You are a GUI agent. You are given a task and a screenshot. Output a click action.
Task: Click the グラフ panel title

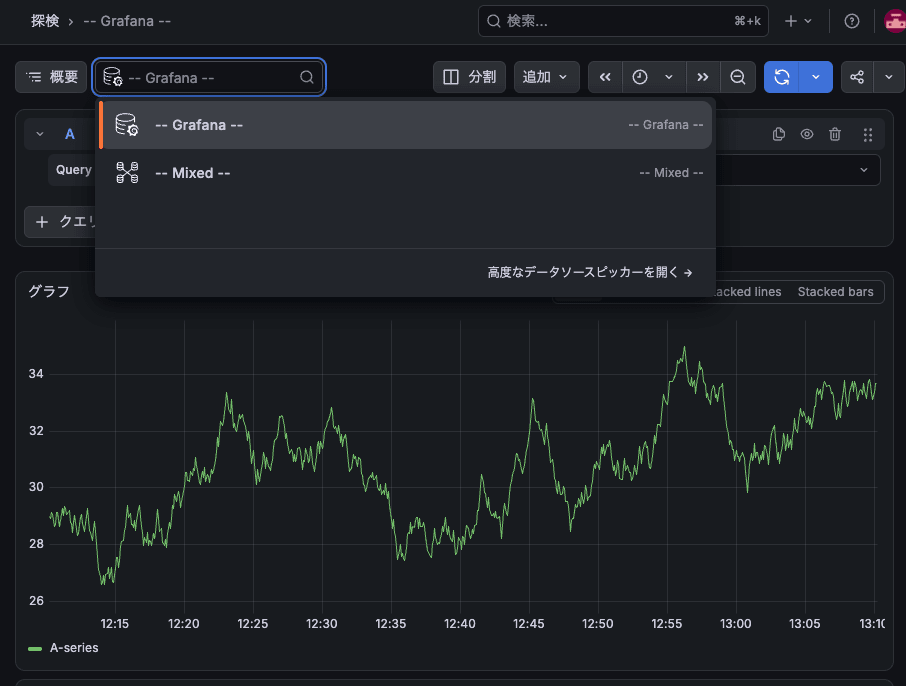click(49, 291)
